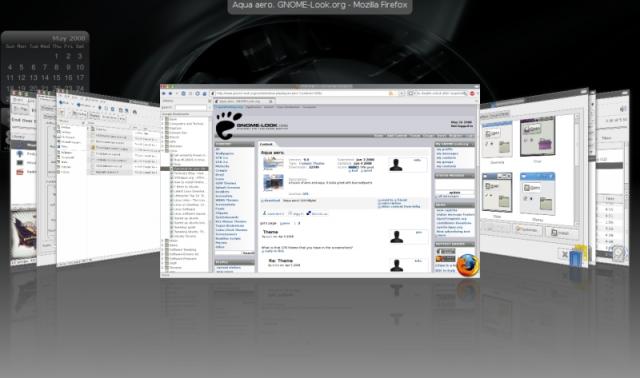This screenshot has width=640, height=378.
Task: Open the tab list dropdown at the tab bar's right end
Action: click(x=476, y=101)
